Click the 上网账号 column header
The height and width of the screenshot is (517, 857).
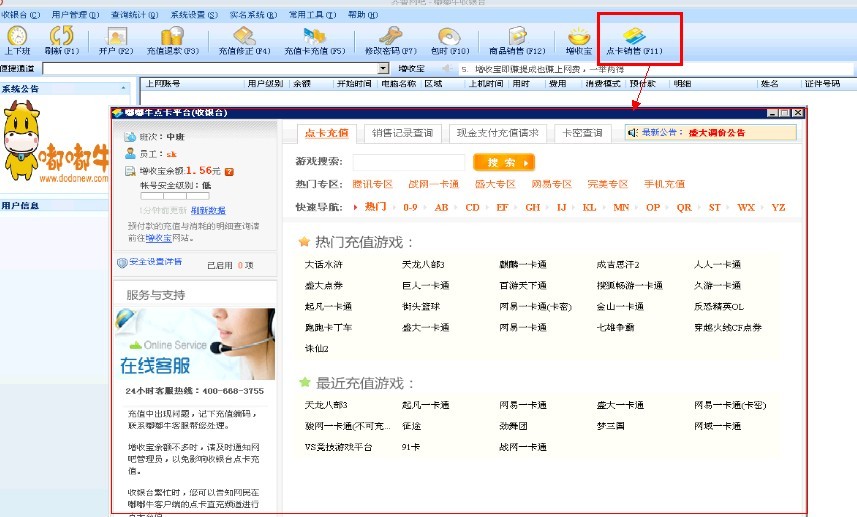click(163, 84)
